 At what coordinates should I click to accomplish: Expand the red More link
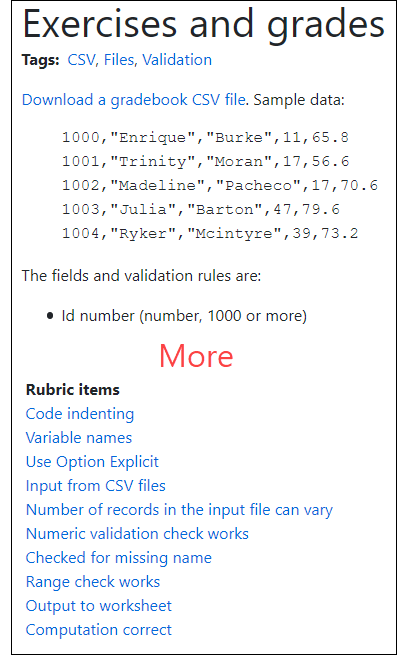click(196, 356)
